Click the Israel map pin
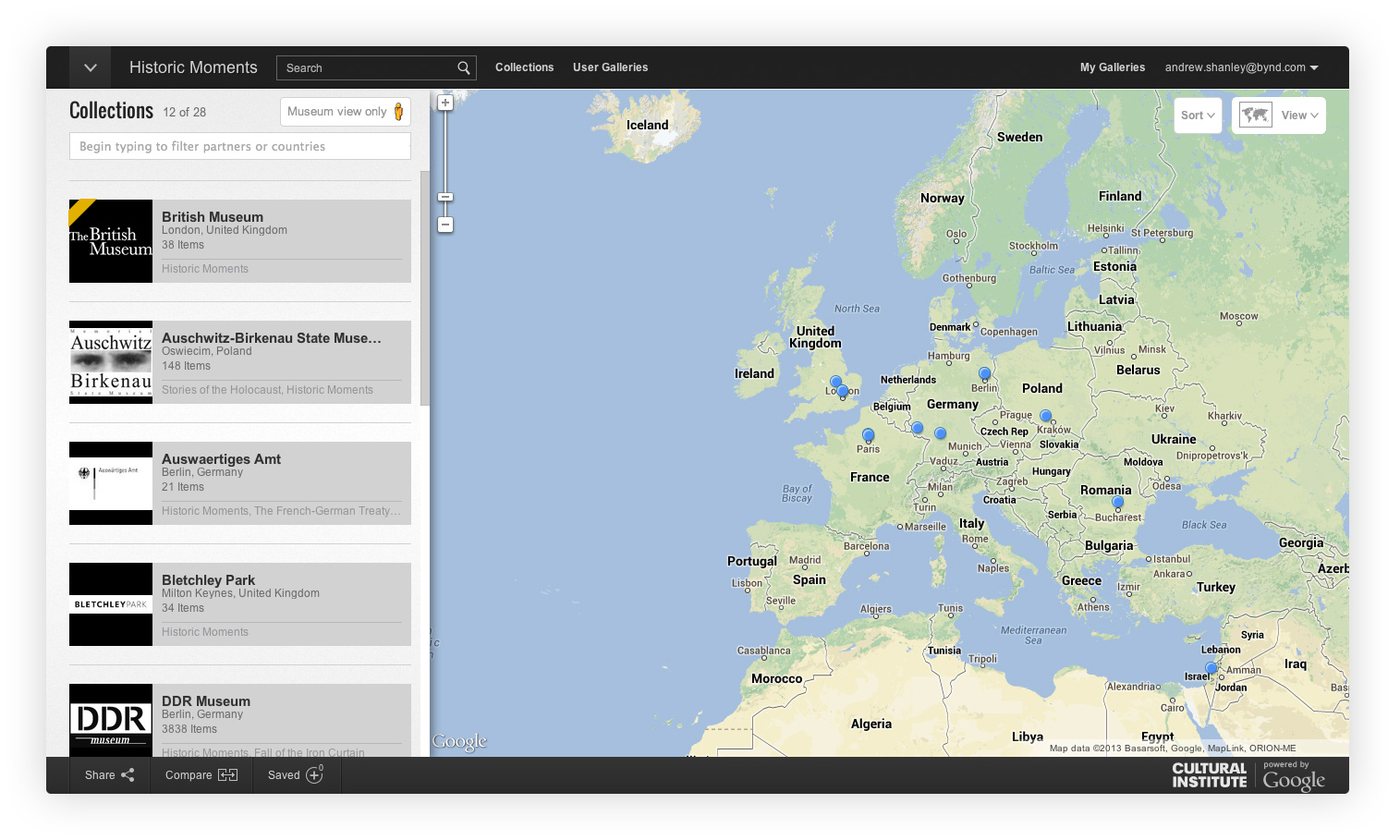 click(1211, 668)
